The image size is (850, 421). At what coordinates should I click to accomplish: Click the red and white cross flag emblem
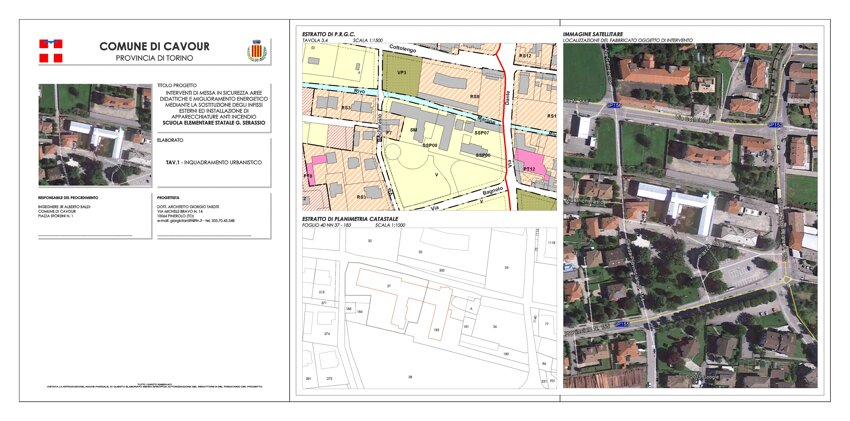[x=50, y=51]
